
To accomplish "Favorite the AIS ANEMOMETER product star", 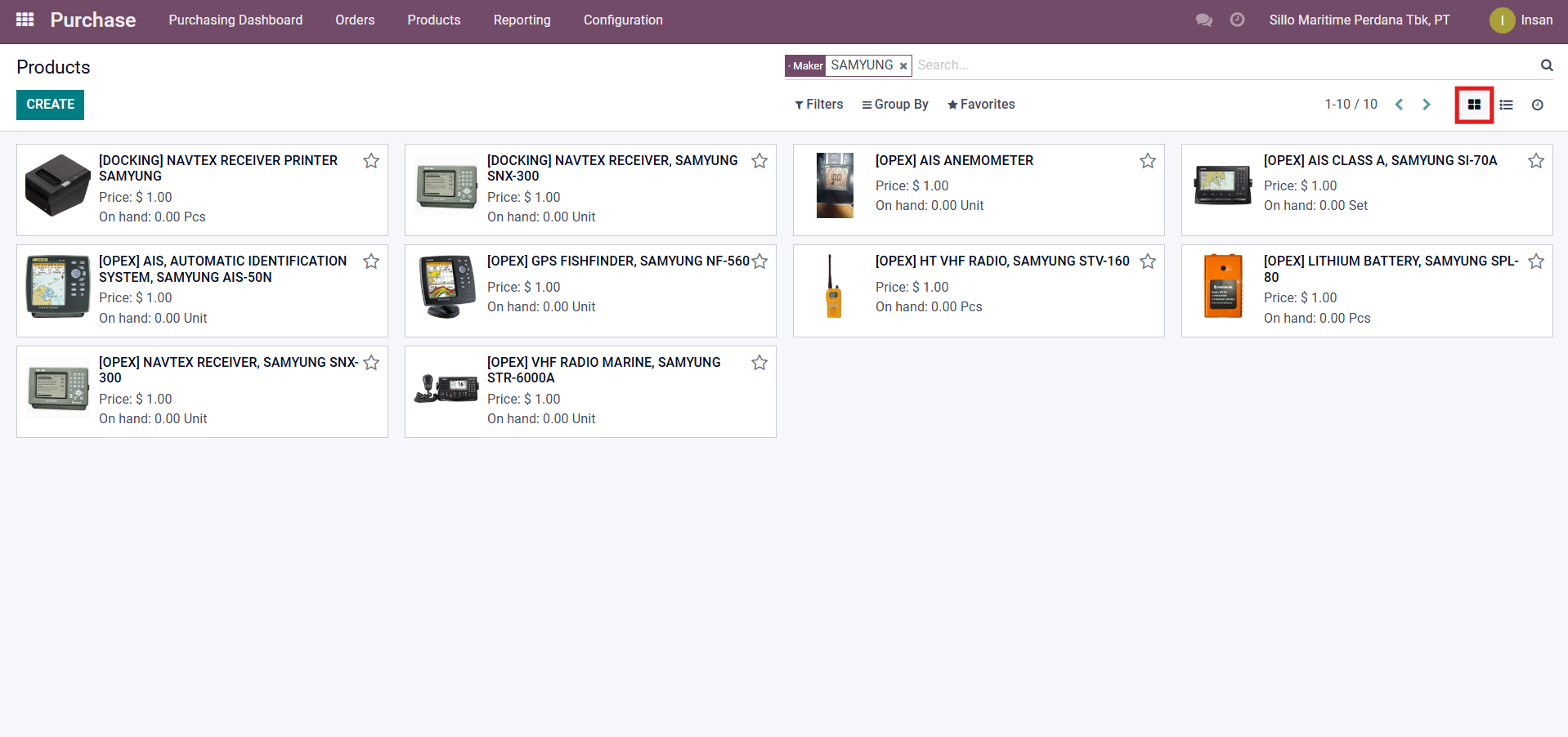I will [1147, 161].
